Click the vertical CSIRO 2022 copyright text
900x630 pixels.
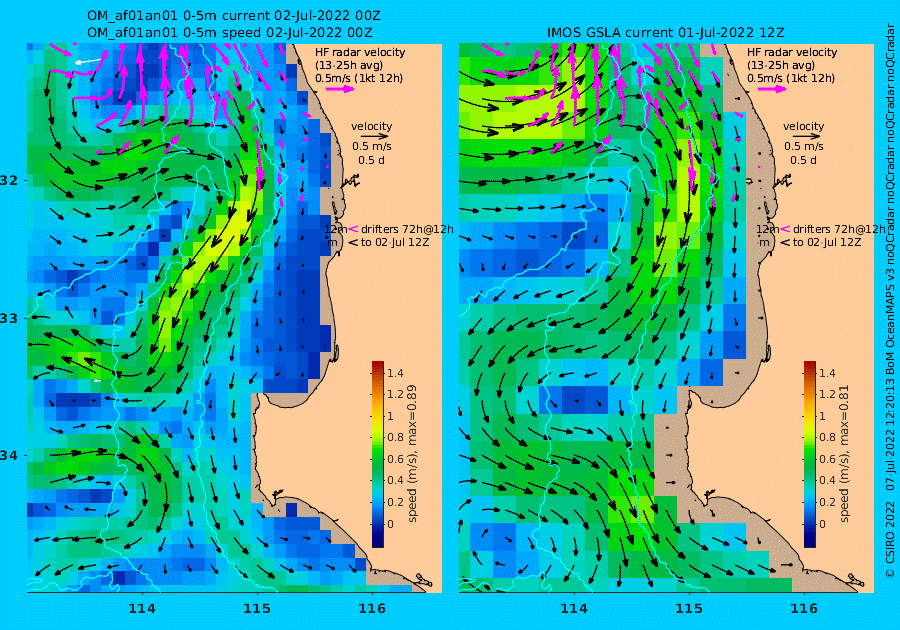point(890,301)
